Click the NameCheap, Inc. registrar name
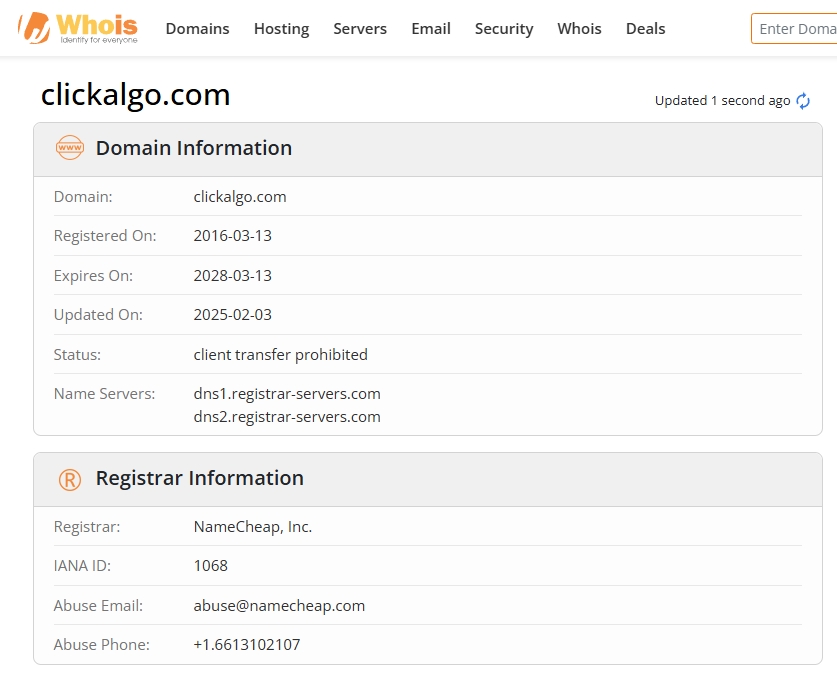The image size is (837, 675). (x=253, y=526)
